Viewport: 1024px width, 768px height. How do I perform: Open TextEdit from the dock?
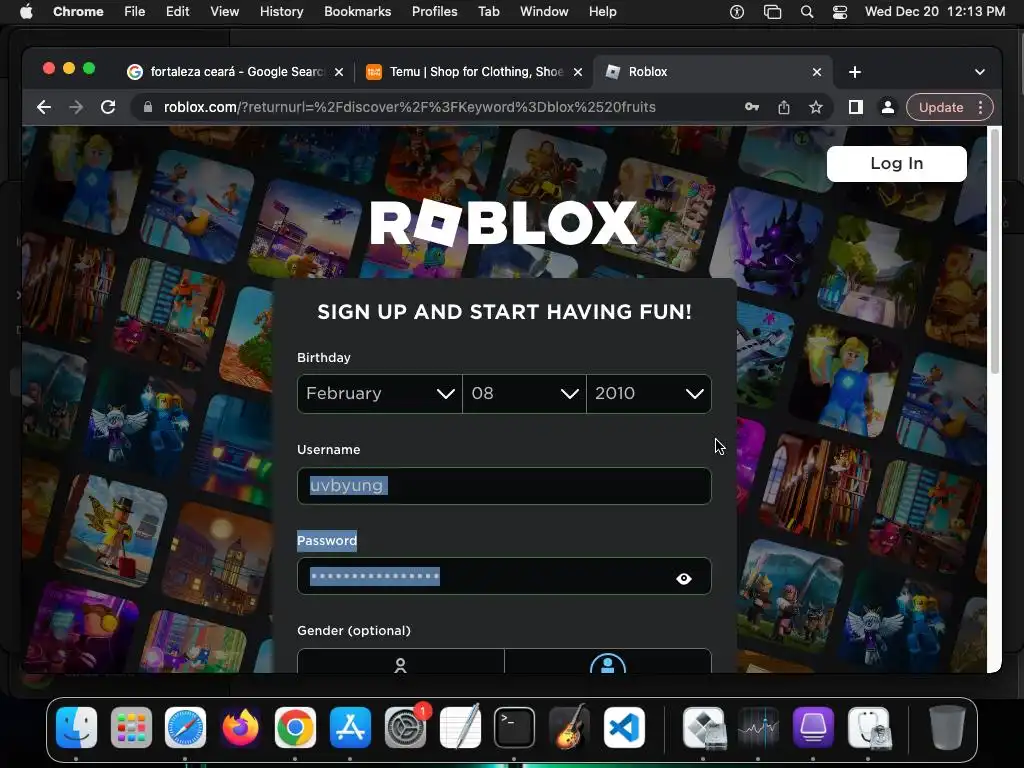click(x=460, y=728)
